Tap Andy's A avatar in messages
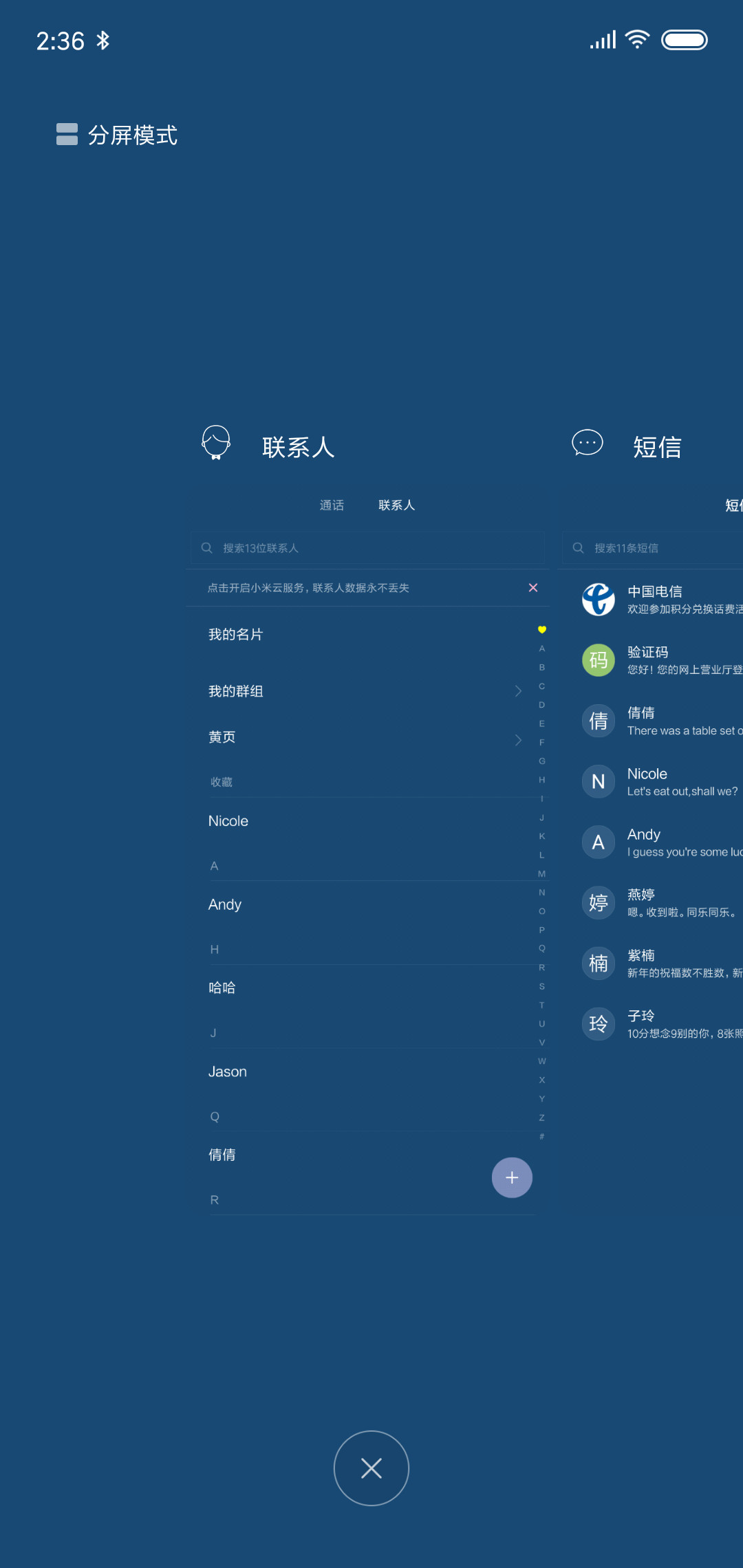 [x=599, y=842]
